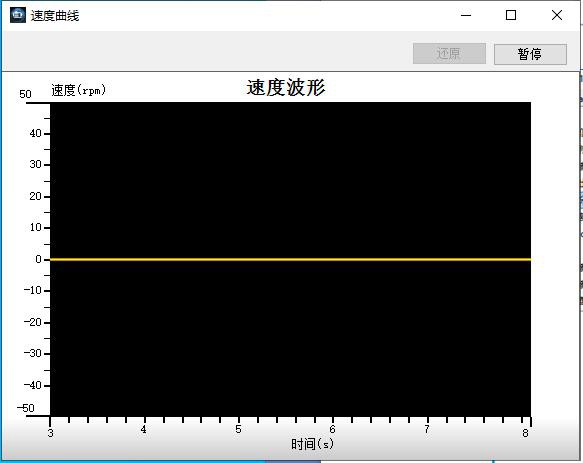Click the 20 tick on speed axis
The height and width of the screenshot is (463, 583).
pos(35,196)
